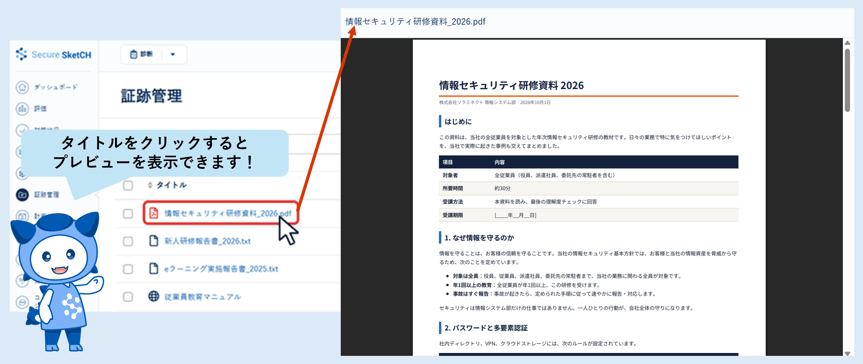Click the preview vertical scrollbar thumb

(848, 80)
